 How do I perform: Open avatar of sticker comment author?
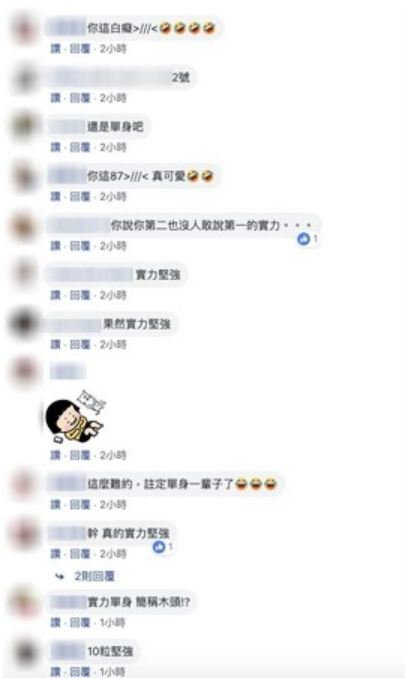pyautogui.click(x=25, y=372)
